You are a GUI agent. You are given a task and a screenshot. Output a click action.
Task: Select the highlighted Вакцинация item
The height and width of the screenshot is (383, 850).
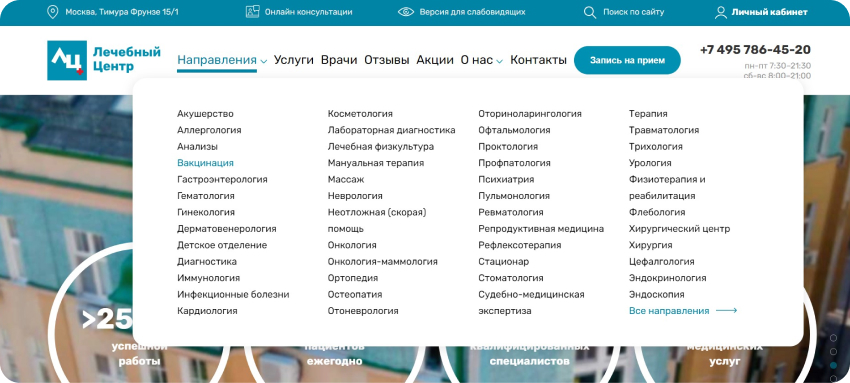(205, 163)
